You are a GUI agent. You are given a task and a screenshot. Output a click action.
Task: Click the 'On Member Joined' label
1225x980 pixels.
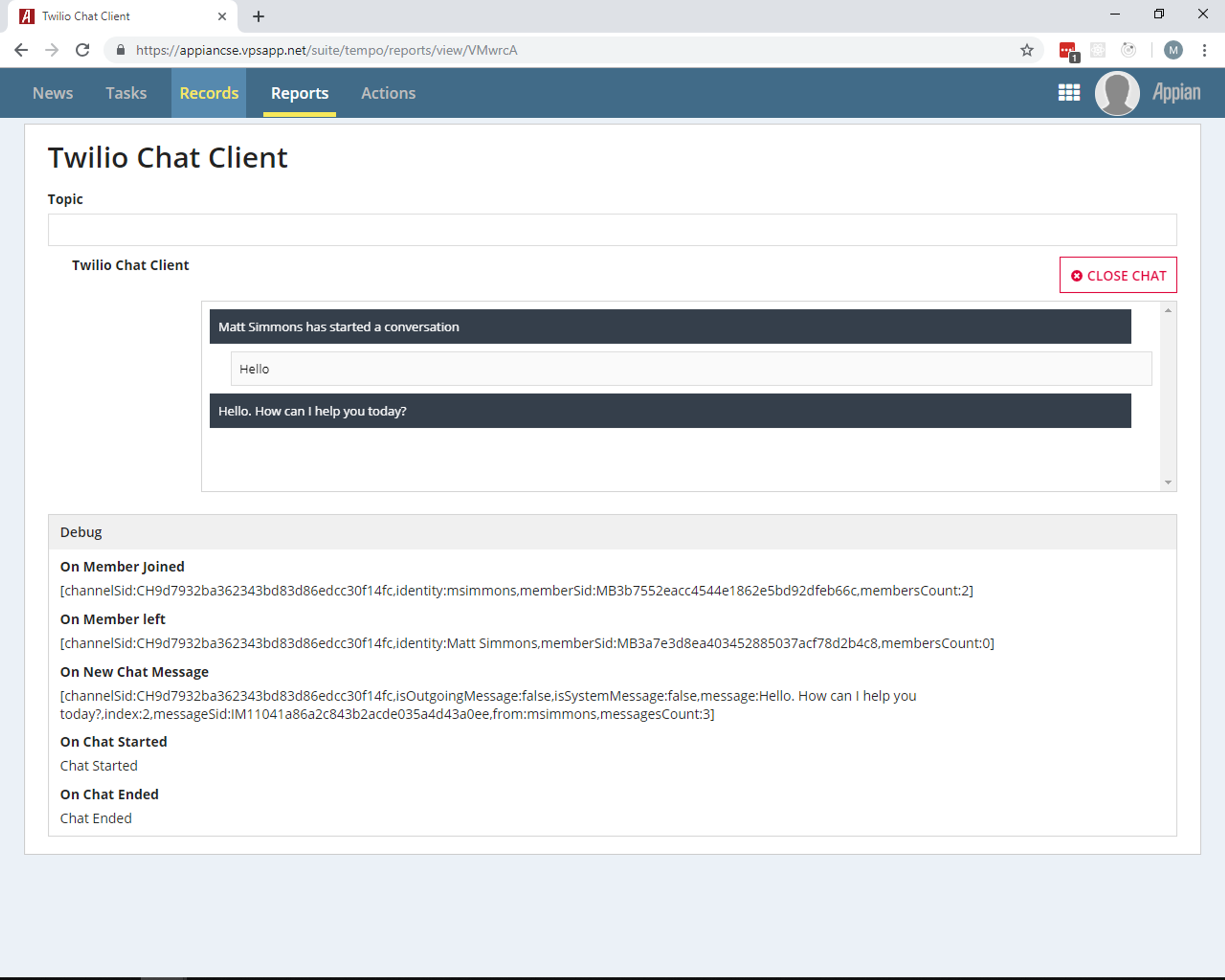(122, 567)
